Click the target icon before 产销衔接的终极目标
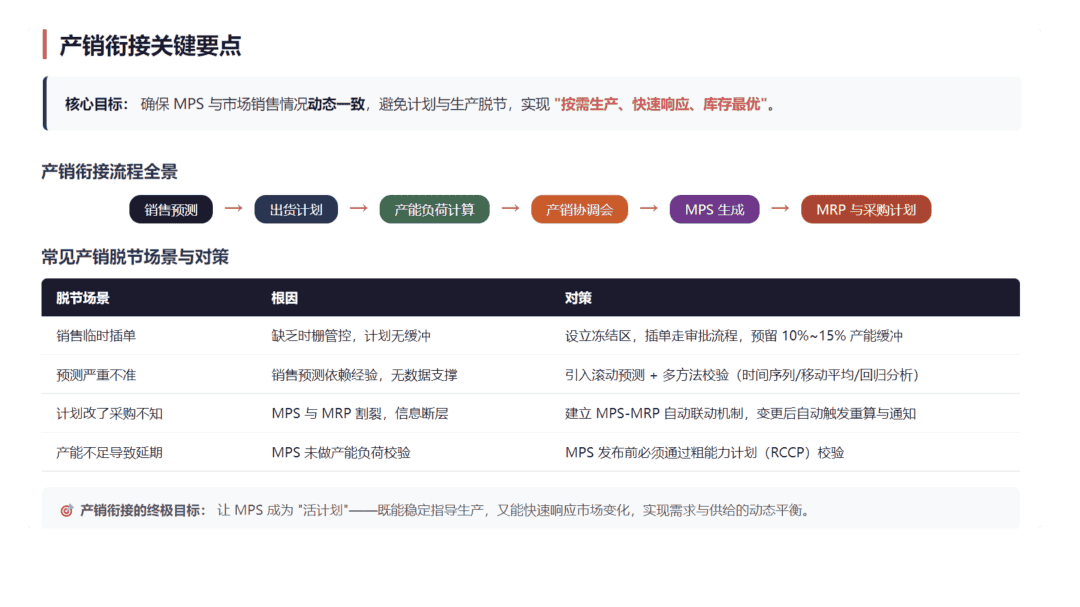Image resolution: width=1080 pixels, height=607 pixels. pos(66,511)
